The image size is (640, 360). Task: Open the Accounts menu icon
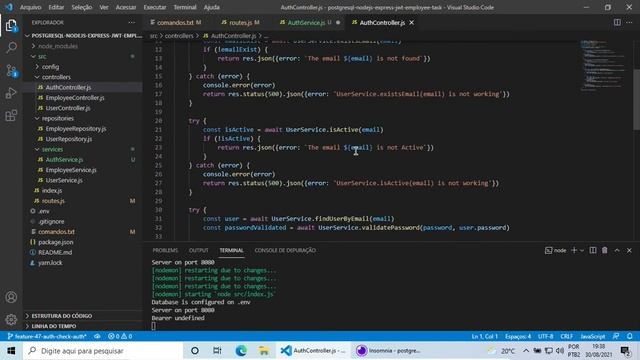pos(11,297)
